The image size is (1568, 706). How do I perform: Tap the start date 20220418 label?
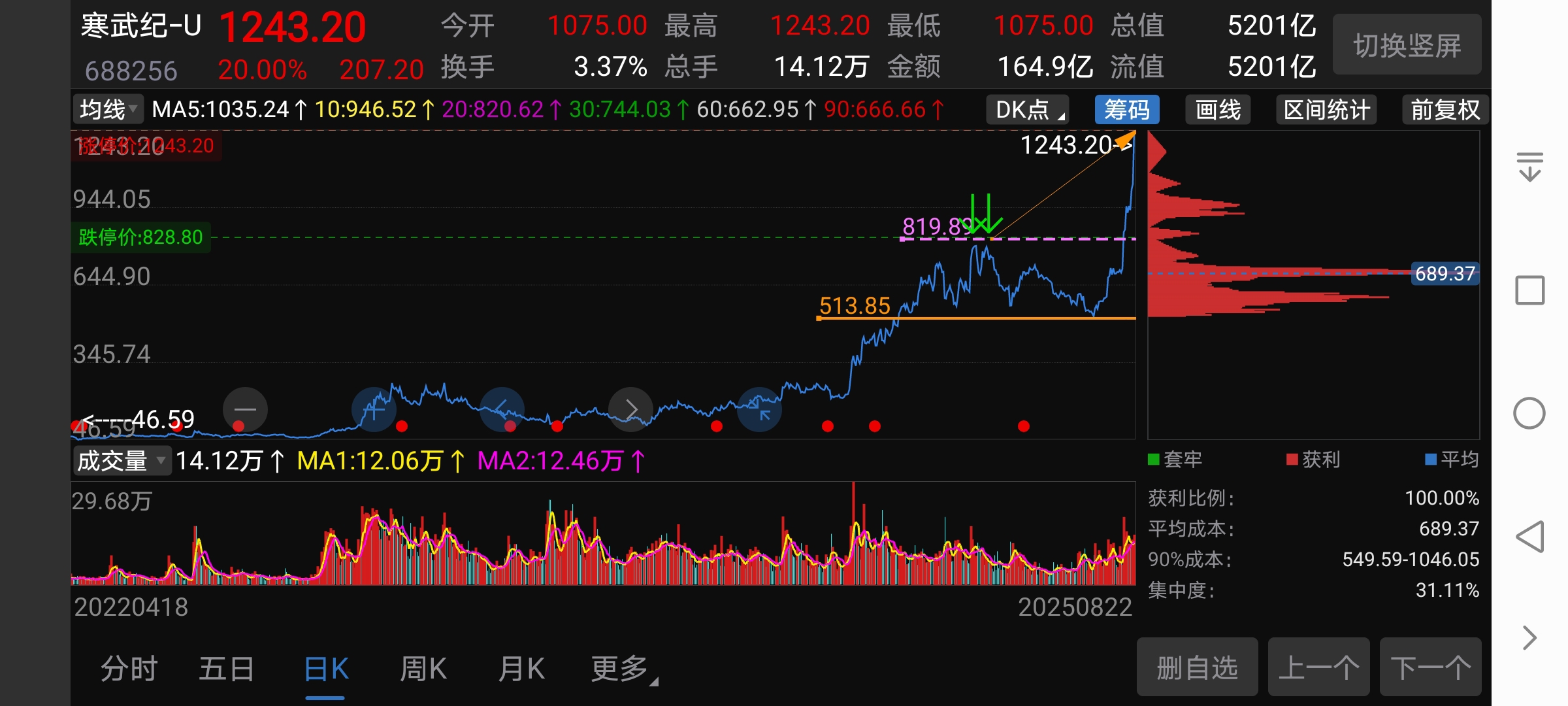click(x=131, y=607)
